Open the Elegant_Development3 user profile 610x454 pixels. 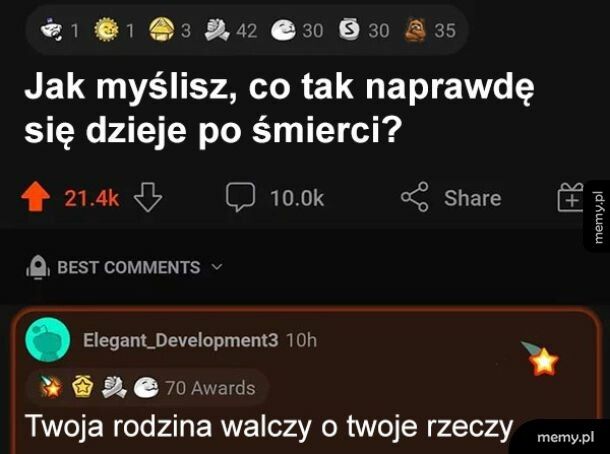(181, 340)
